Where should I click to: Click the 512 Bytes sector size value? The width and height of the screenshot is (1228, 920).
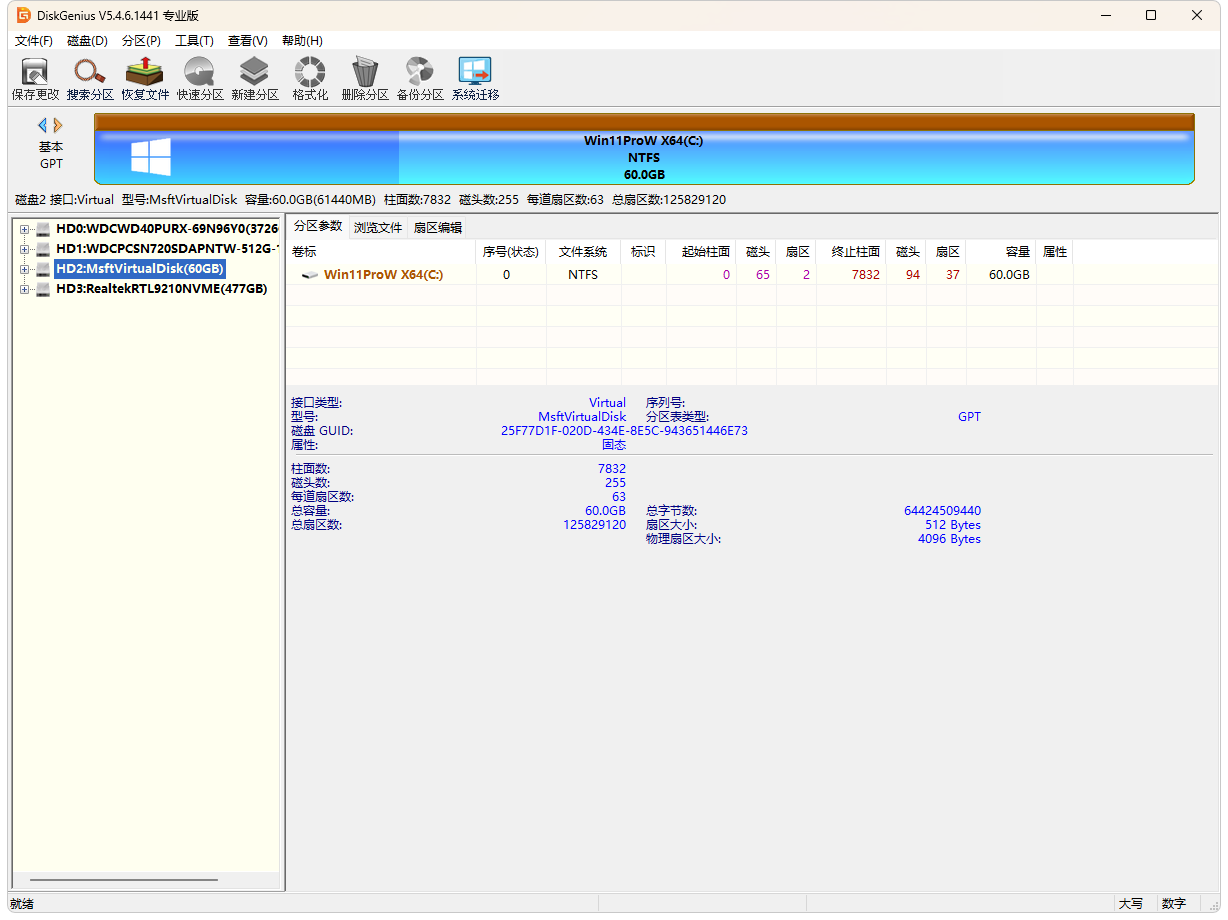[953, 525]
